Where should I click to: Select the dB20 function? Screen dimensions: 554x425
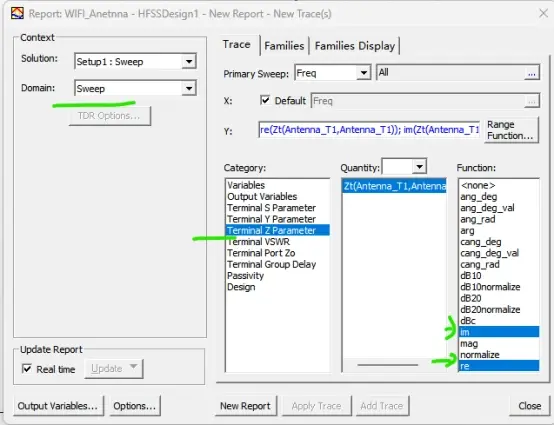coord(471,298)
